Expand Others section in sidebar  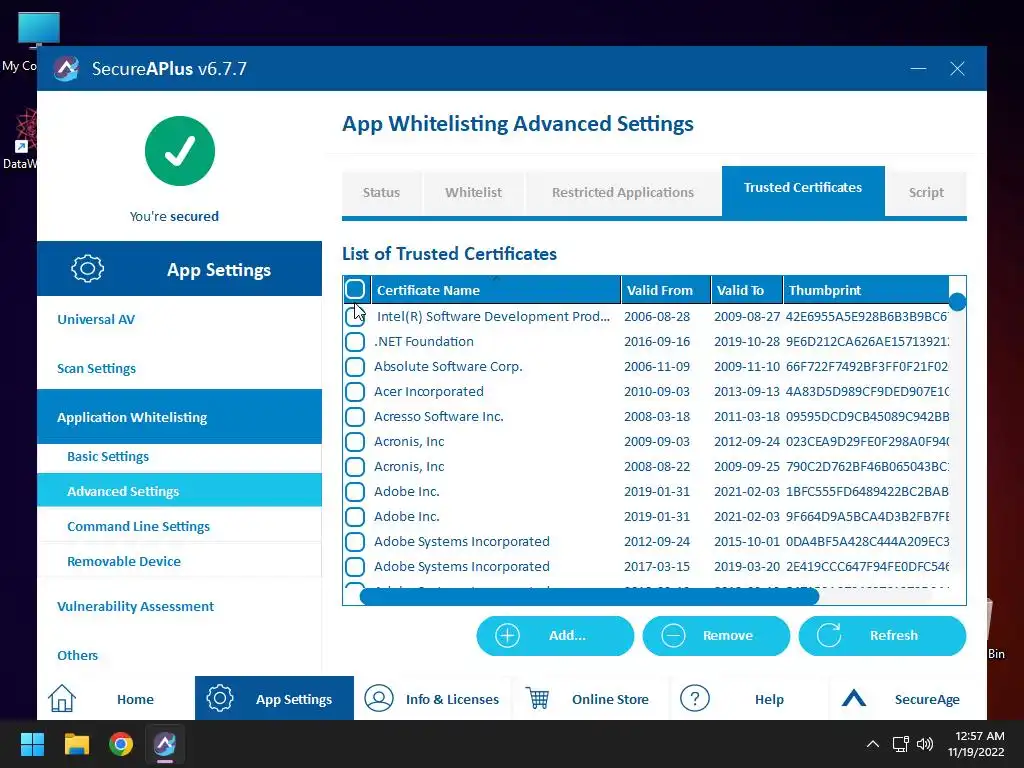tap(78, 655)
